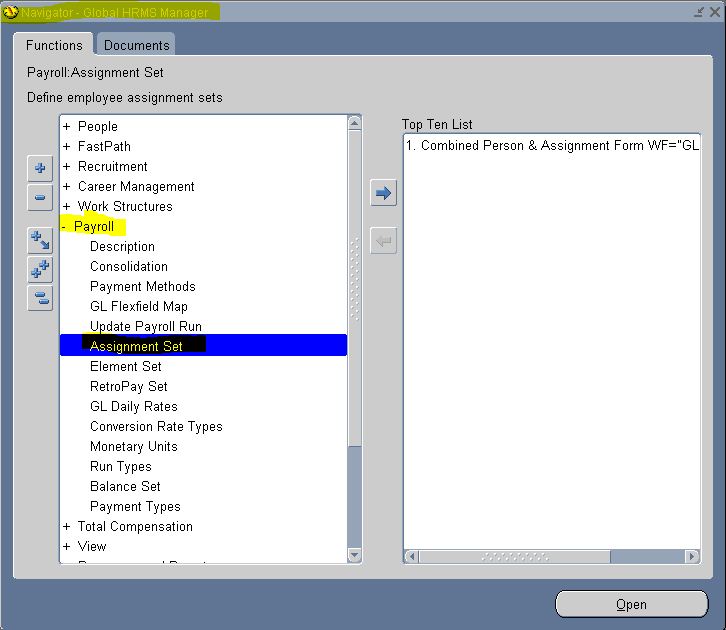Click function tree scrollbar down arrow
The image size is (726, 630).
354,555
